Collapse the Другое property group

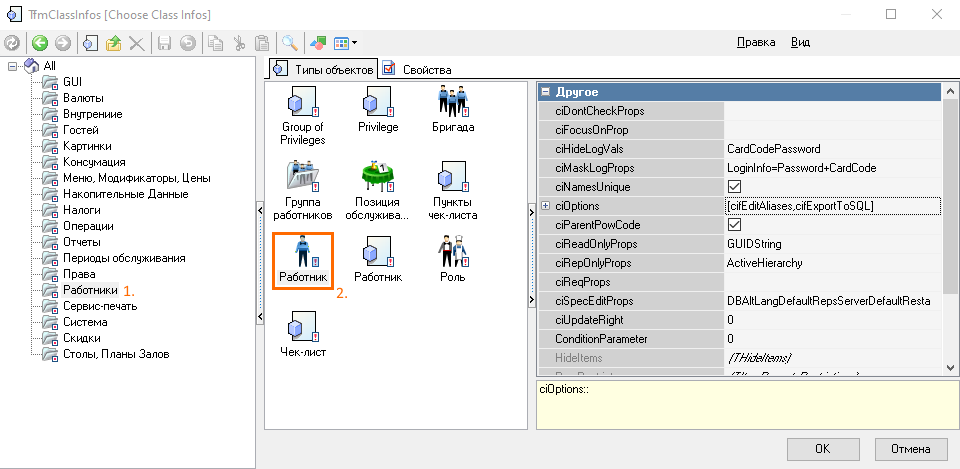546,92
